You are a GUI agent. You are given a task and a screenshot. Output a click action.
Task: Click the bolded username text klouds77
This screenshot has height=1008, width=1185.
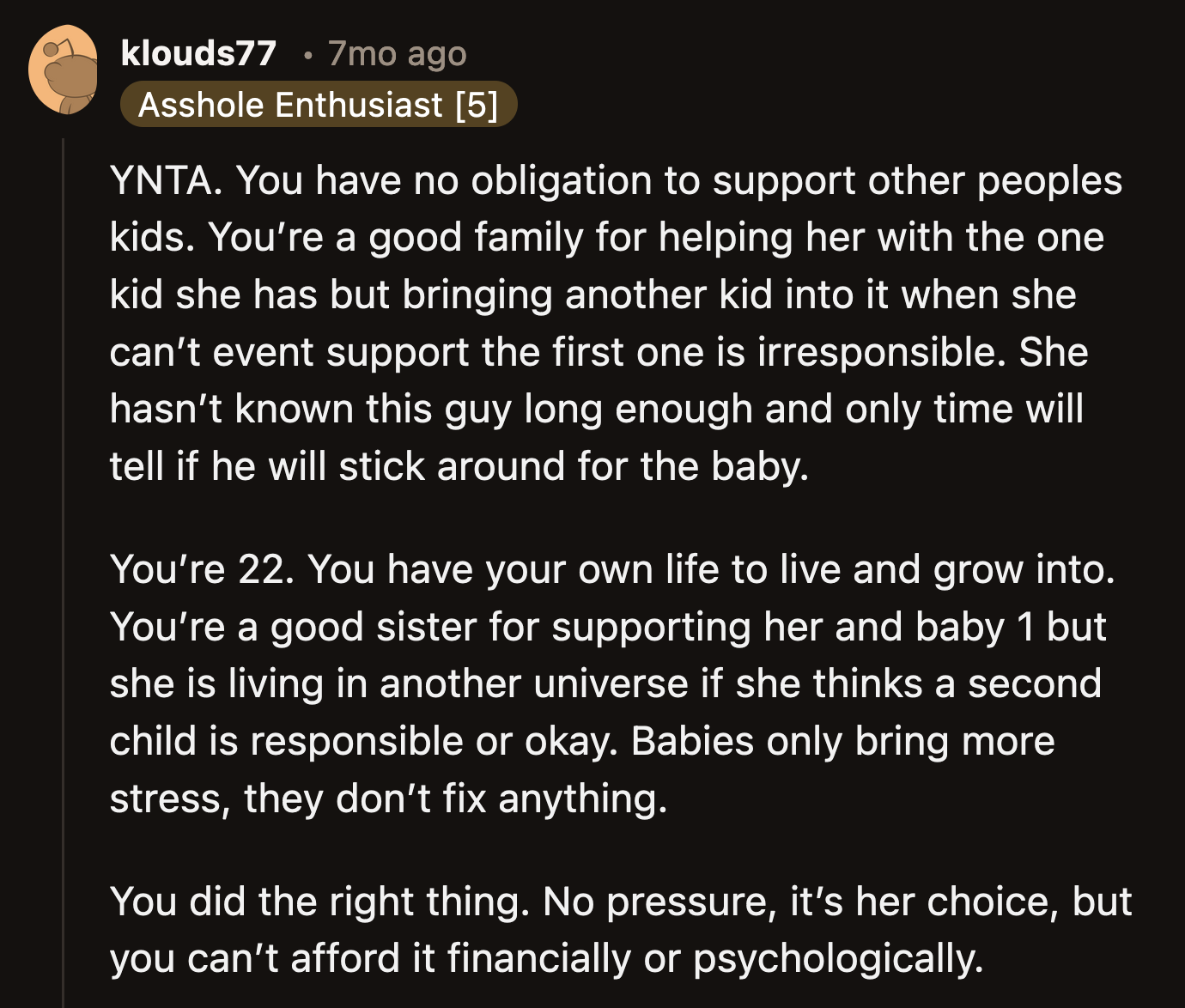(197, 53)
